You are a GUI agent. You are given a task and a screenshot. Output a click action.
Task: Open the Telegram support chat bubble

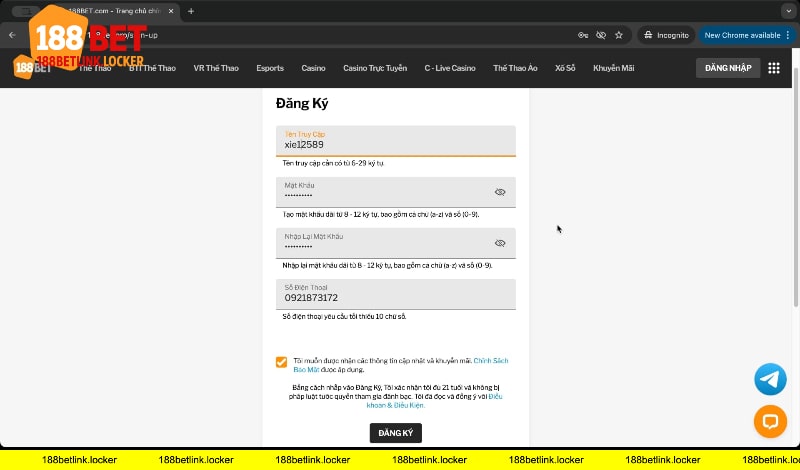point(770,379)
